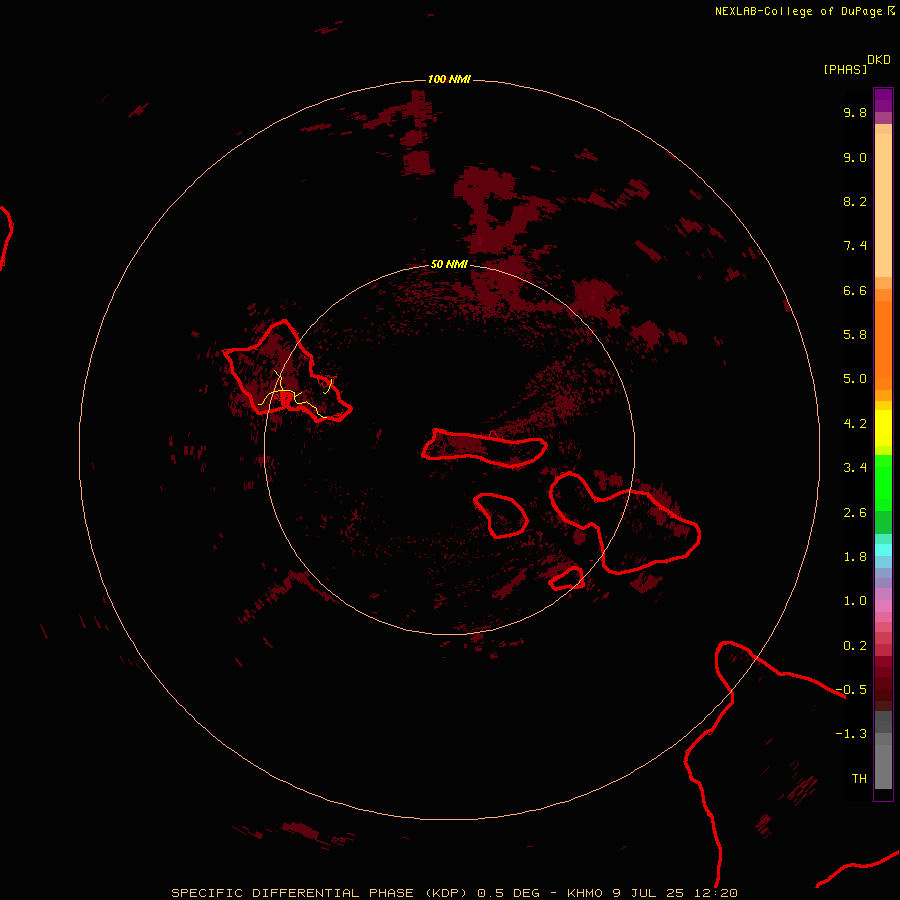
Task: Select the DKD label above color scale
Action: (x=878, y=60)
